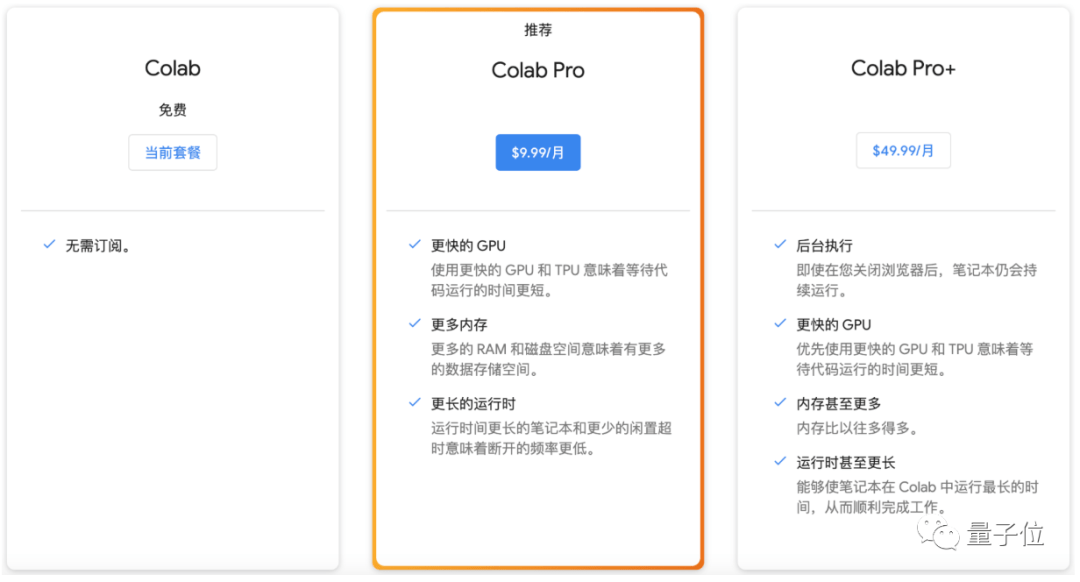The image size is (1080, 582).
Task: Click the checkmark next to 更长的运行时
Action: pyautogui.click(x=414, y=402)
